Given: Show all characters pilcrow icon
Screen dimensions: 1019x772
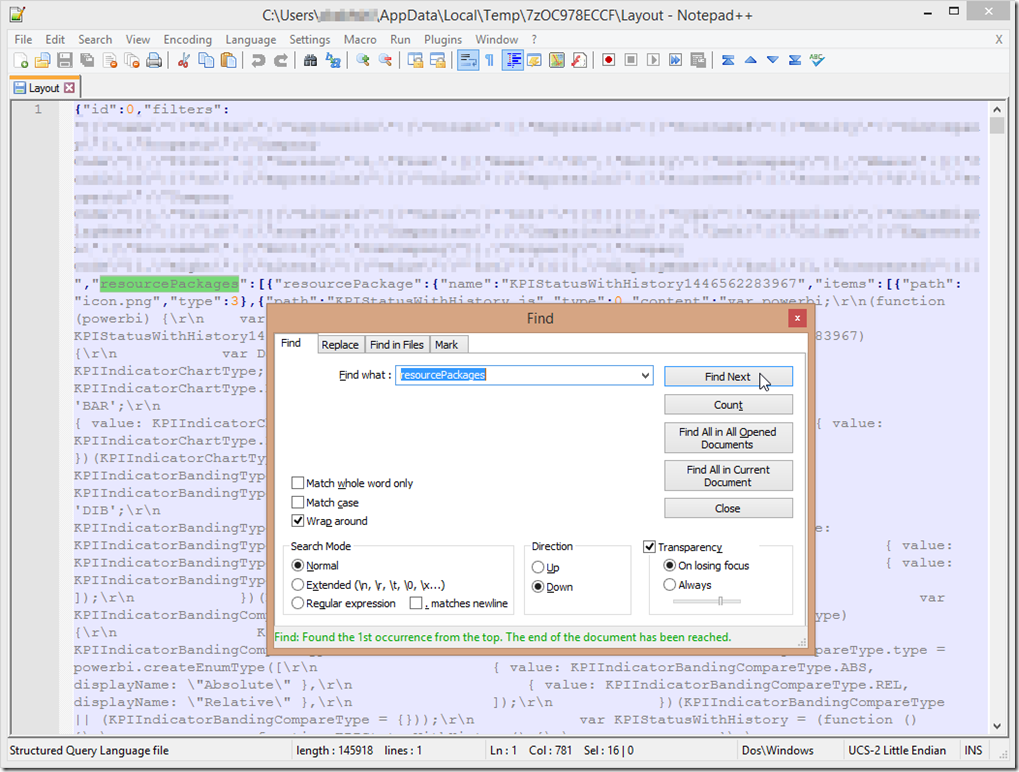Looking at the screenshot, I should point(489,60).
